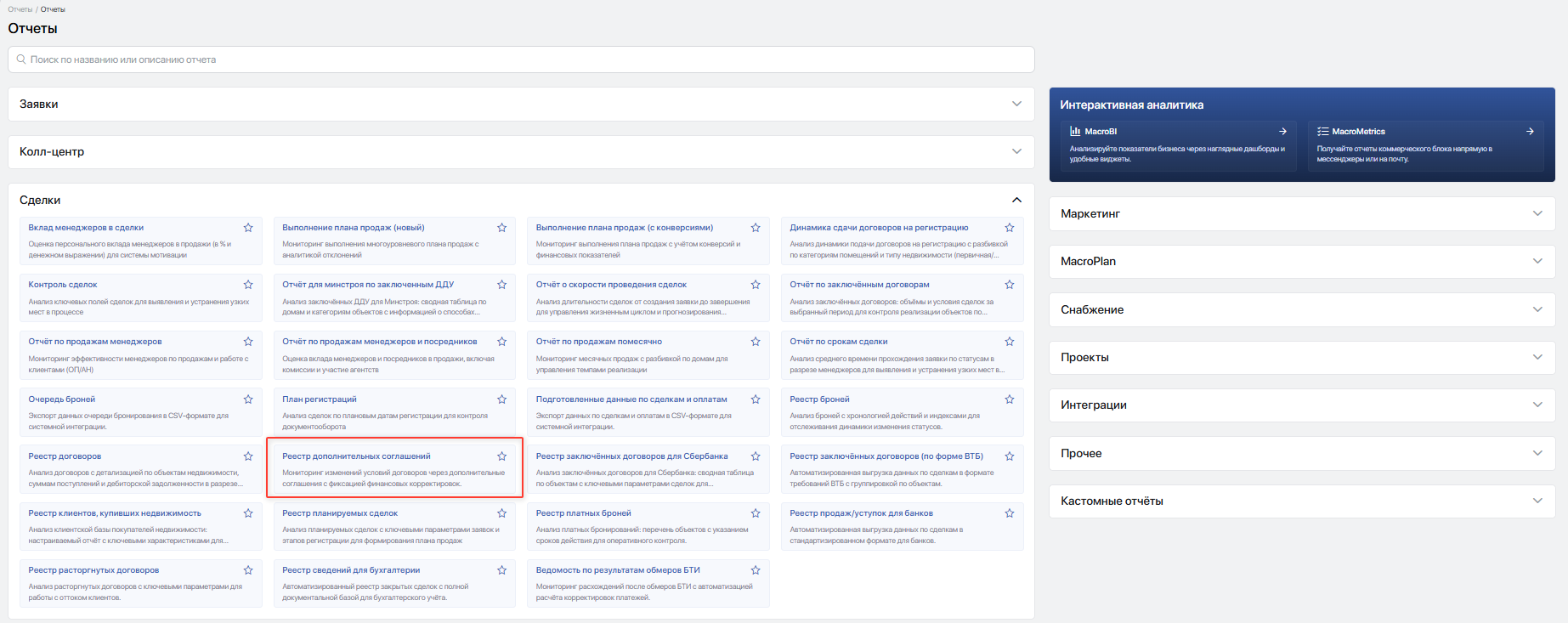This screenshot has height=623, width=1568.
Task: Toggle favorite star for Реестр броней
Action: [x=1010, y=399]
